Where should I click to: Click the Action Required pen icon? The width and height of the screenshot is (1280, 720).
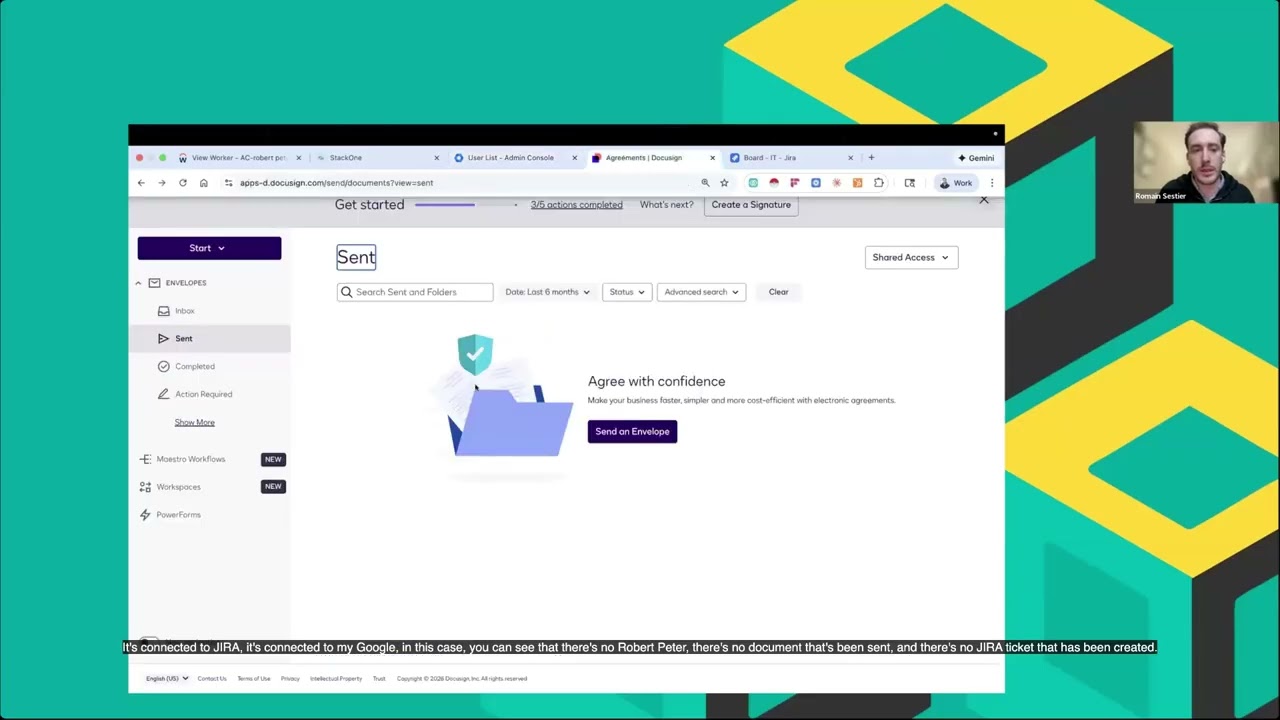pyautogui.click(x=164, y=394)
